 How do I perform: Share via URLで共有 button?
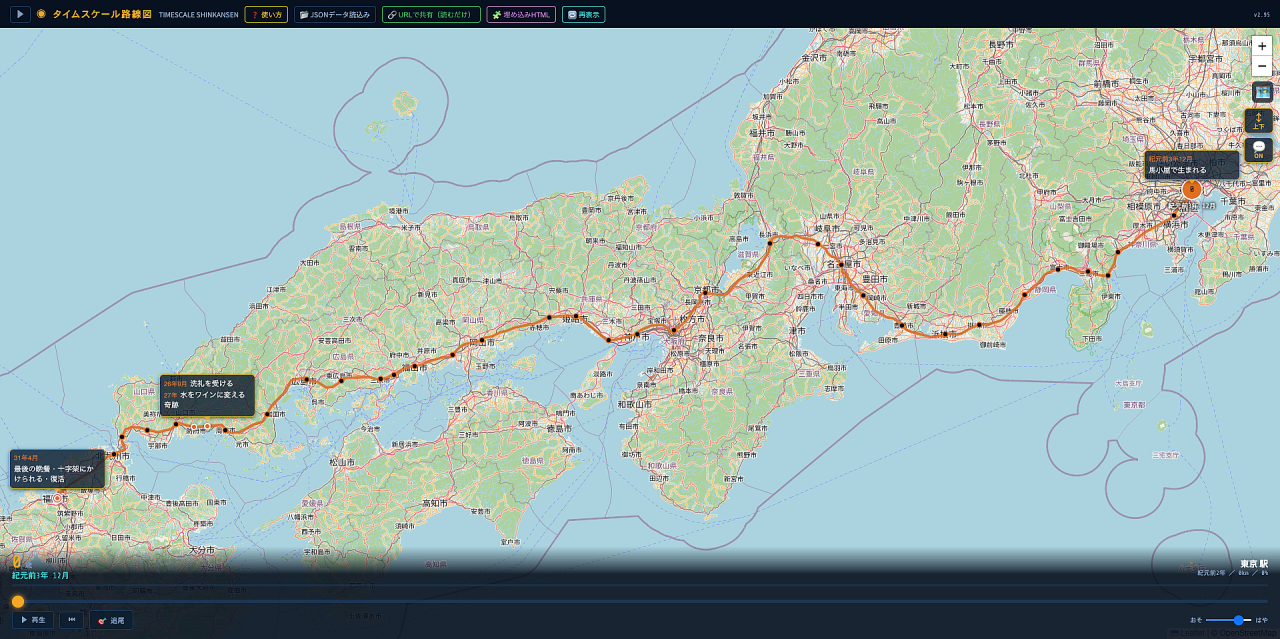coord(431,15)
